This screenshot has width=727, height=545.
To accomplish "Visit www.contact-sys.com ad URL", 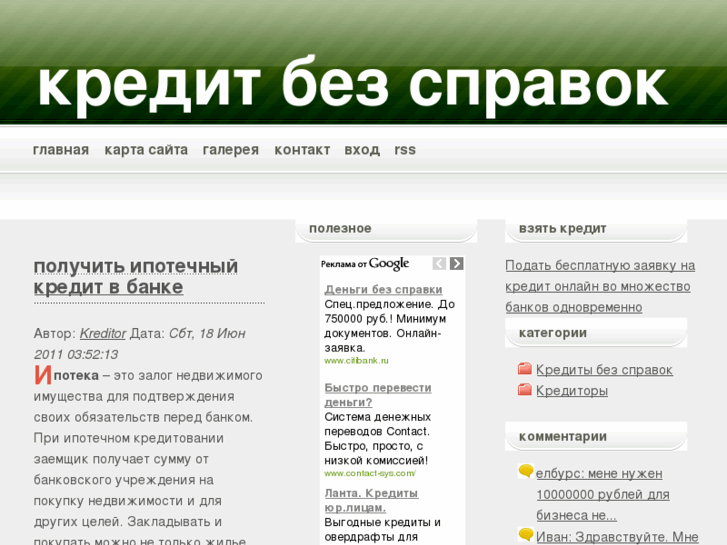I will click(x=370, y=474).
